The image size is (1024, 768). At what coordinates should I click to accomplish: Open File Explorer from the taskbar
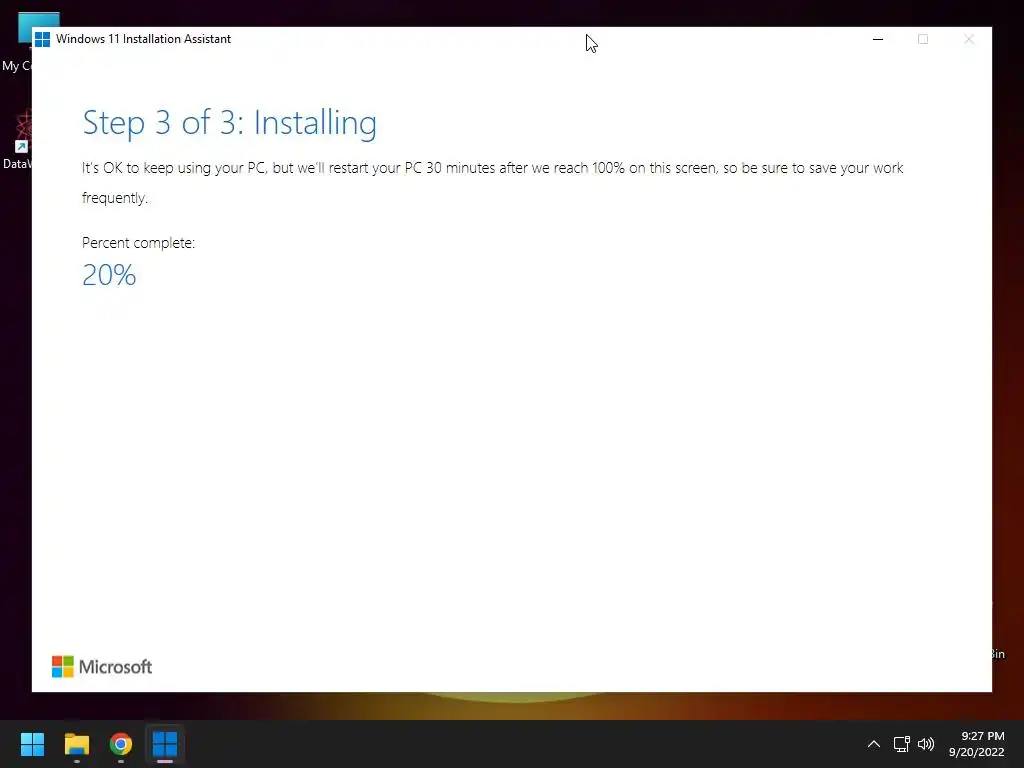click(x=76, y=744)
